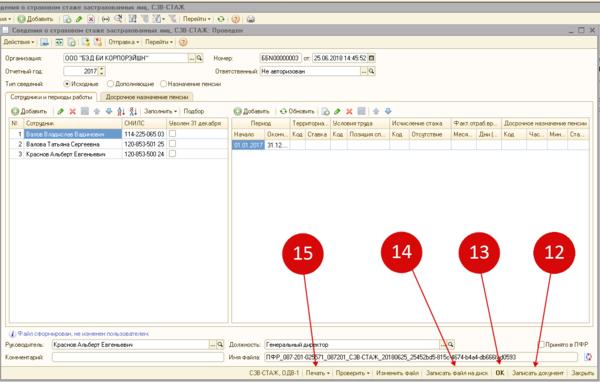Click the Комментарий input field
The height and width of the screenshot is (383, 600).
138,357
